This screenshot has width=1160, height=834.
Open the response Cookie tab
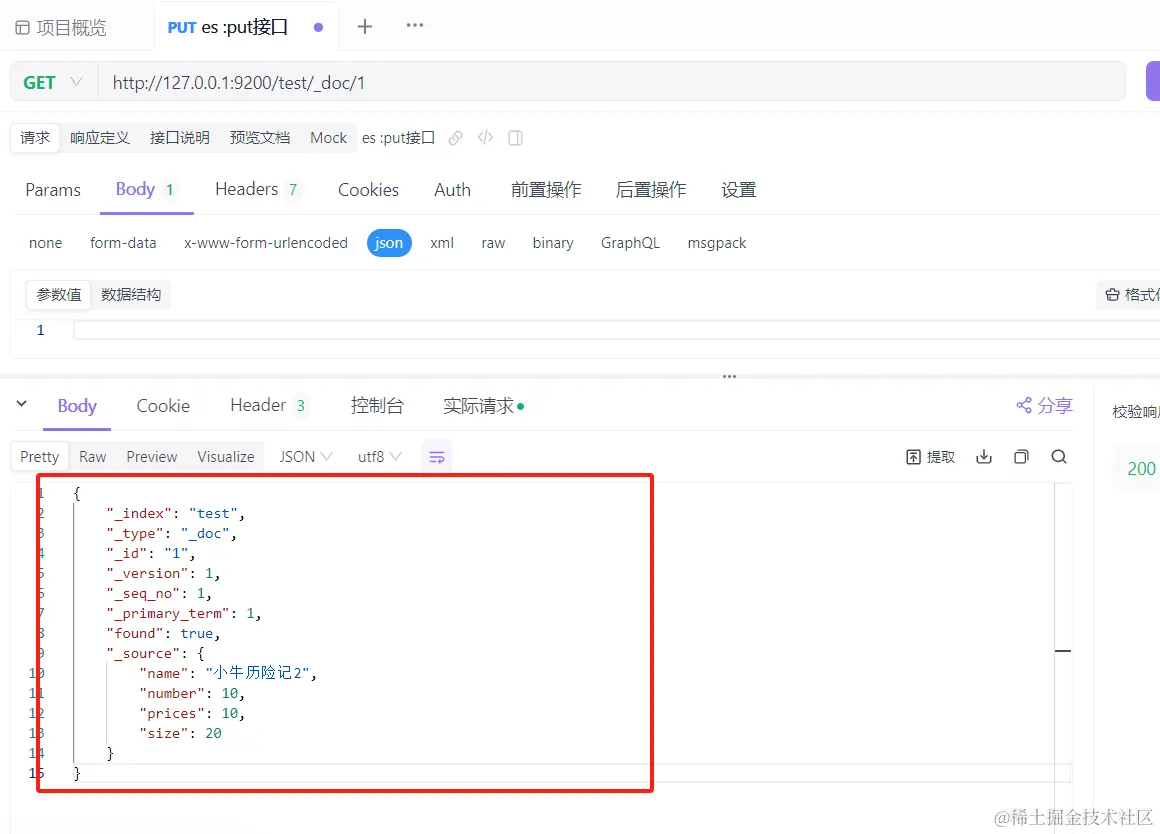[x=163, y=406]
